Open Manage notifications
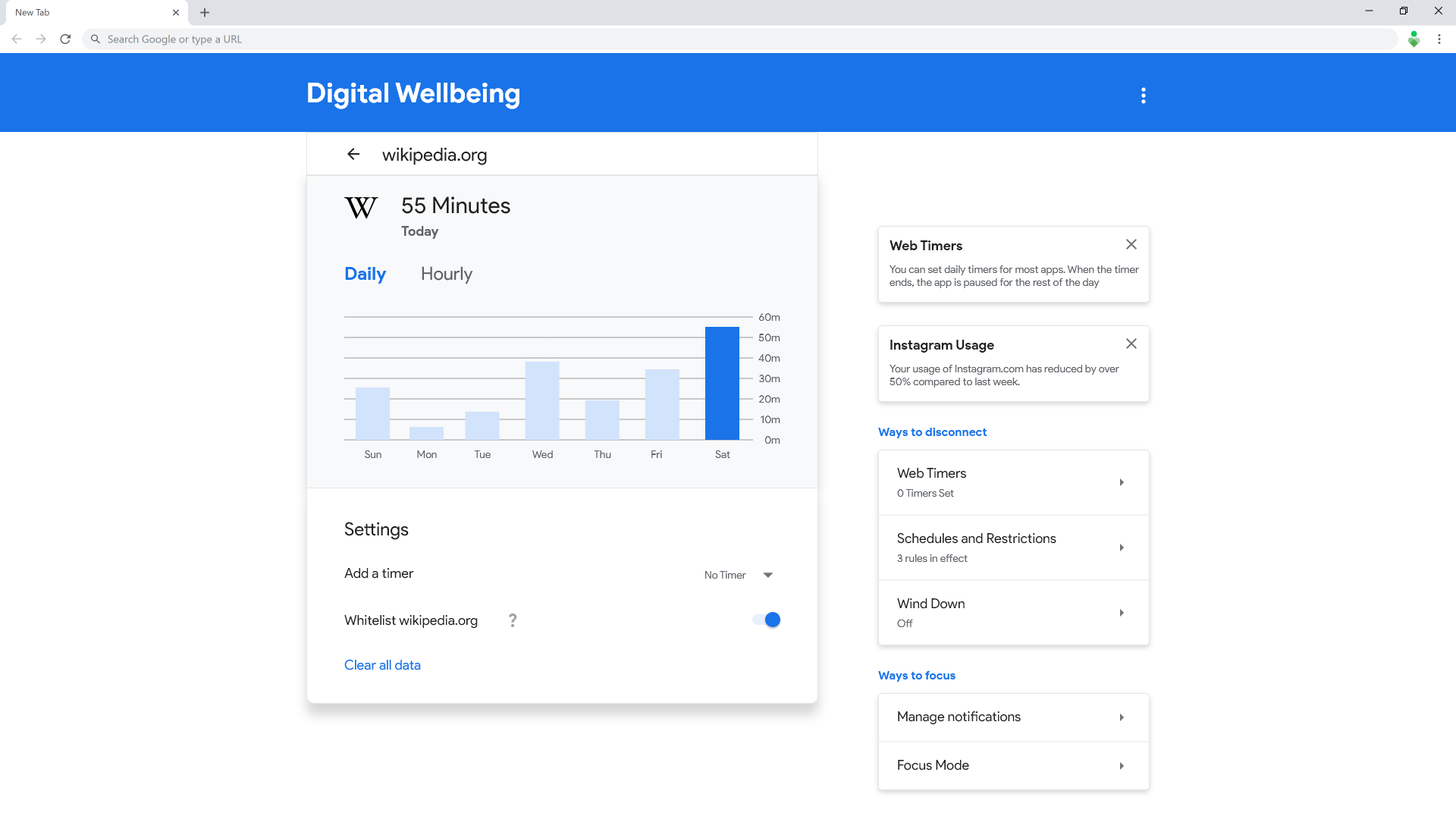Image resolution: width=1456 pixels, height=819 pixels. click(x=1013, y=717)
